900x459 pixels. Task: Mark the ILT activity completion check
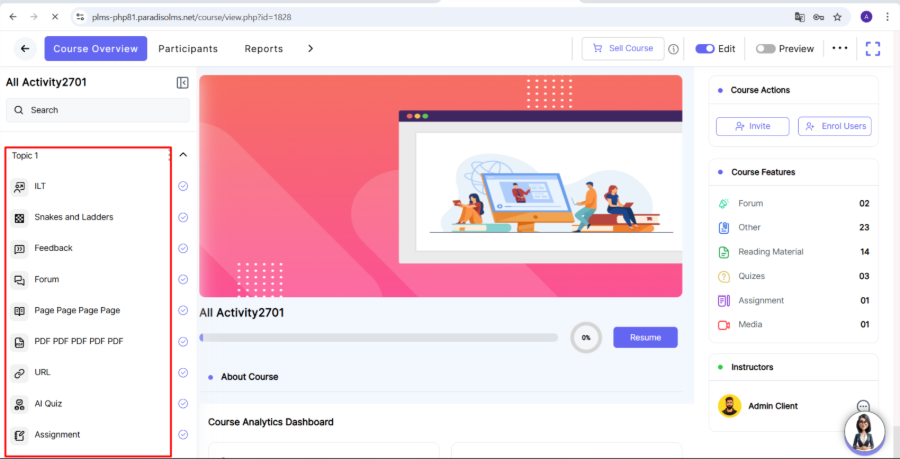[183, 186]
